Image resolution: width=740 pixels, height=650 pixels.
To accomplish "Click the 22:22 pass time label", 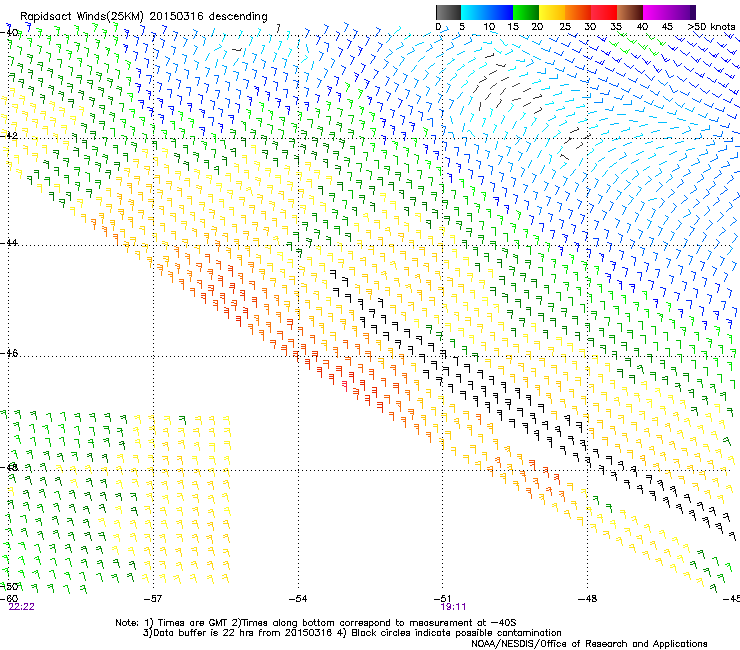I will [22, 607].
